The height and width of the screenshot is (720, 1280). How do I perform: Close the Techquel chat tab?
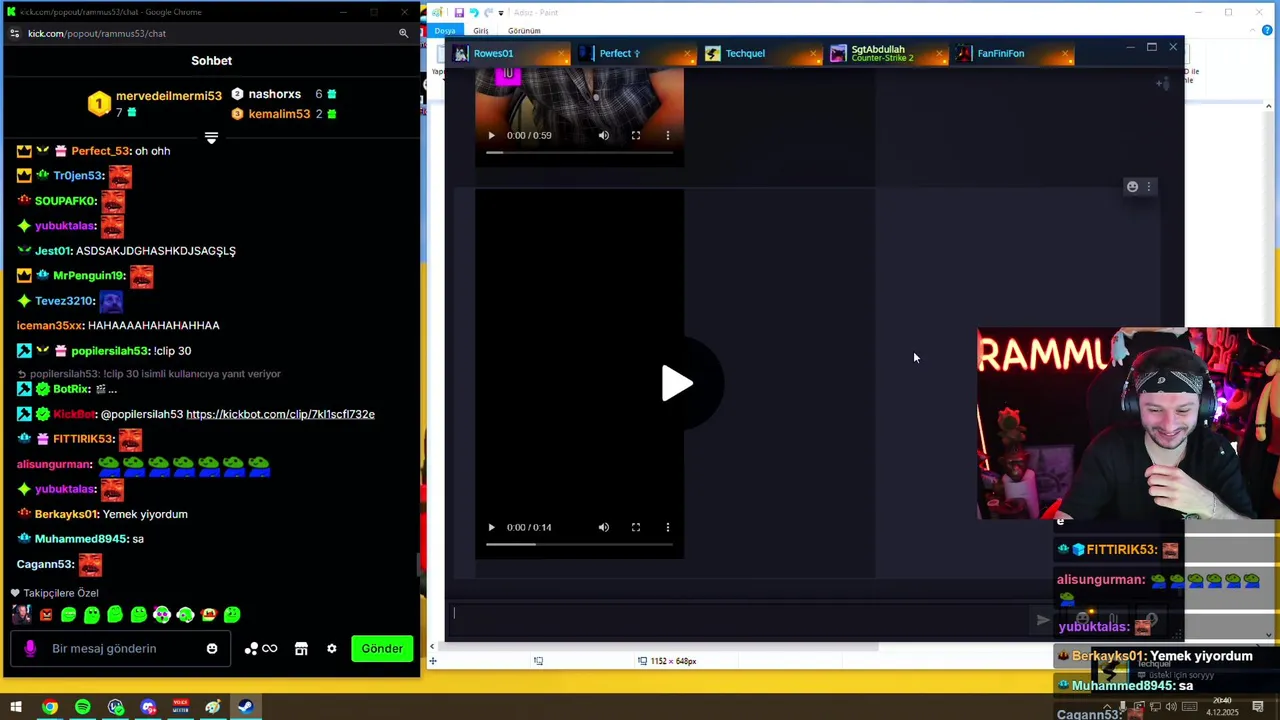(813, 54)
